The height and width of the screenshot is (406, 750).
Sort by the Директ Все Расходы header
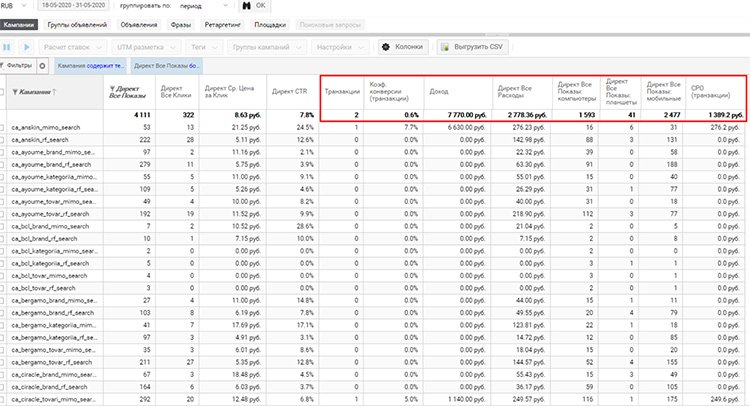tap(522, 92)
